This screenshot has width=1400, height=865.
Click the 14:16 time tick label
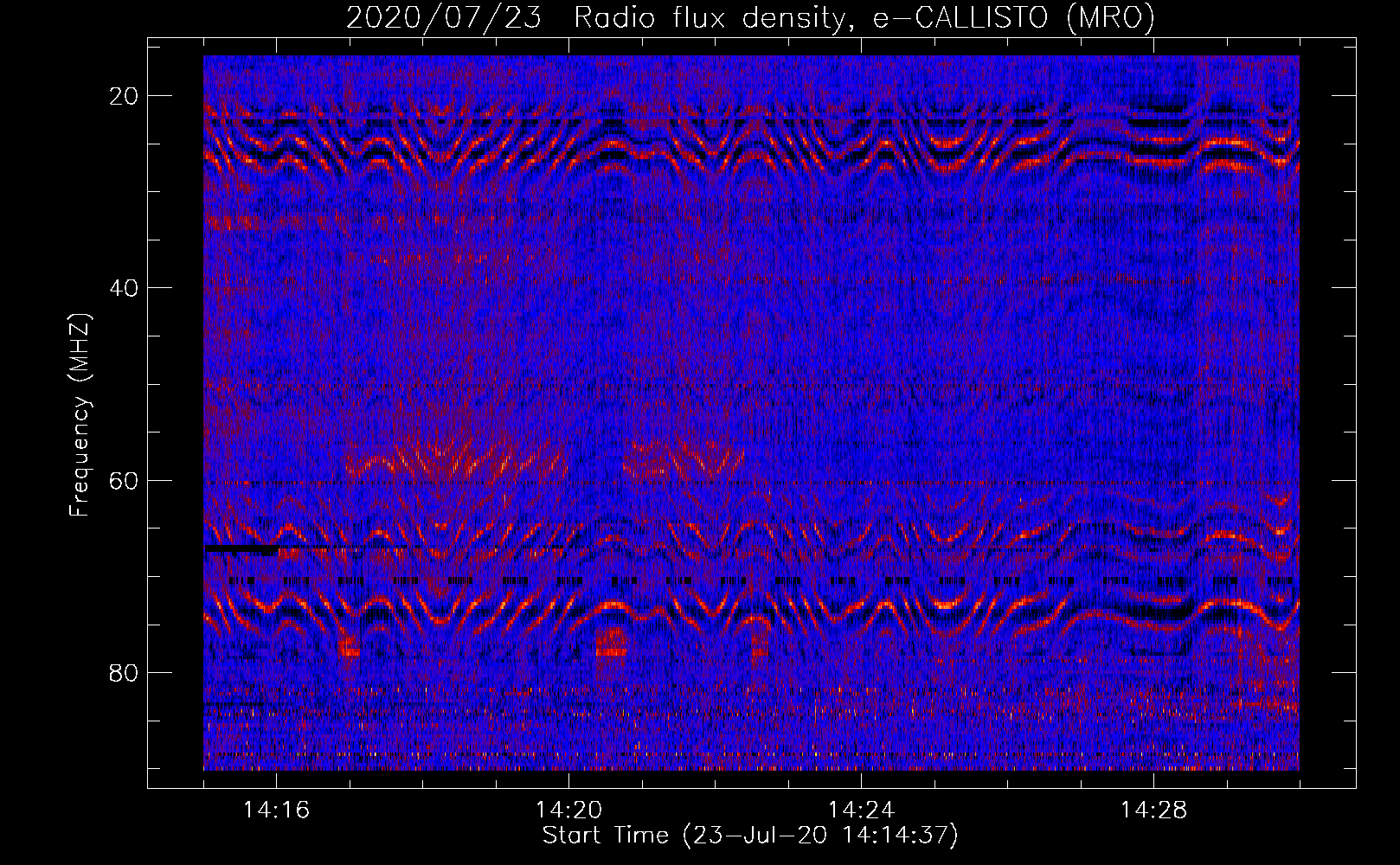point(276,811)
